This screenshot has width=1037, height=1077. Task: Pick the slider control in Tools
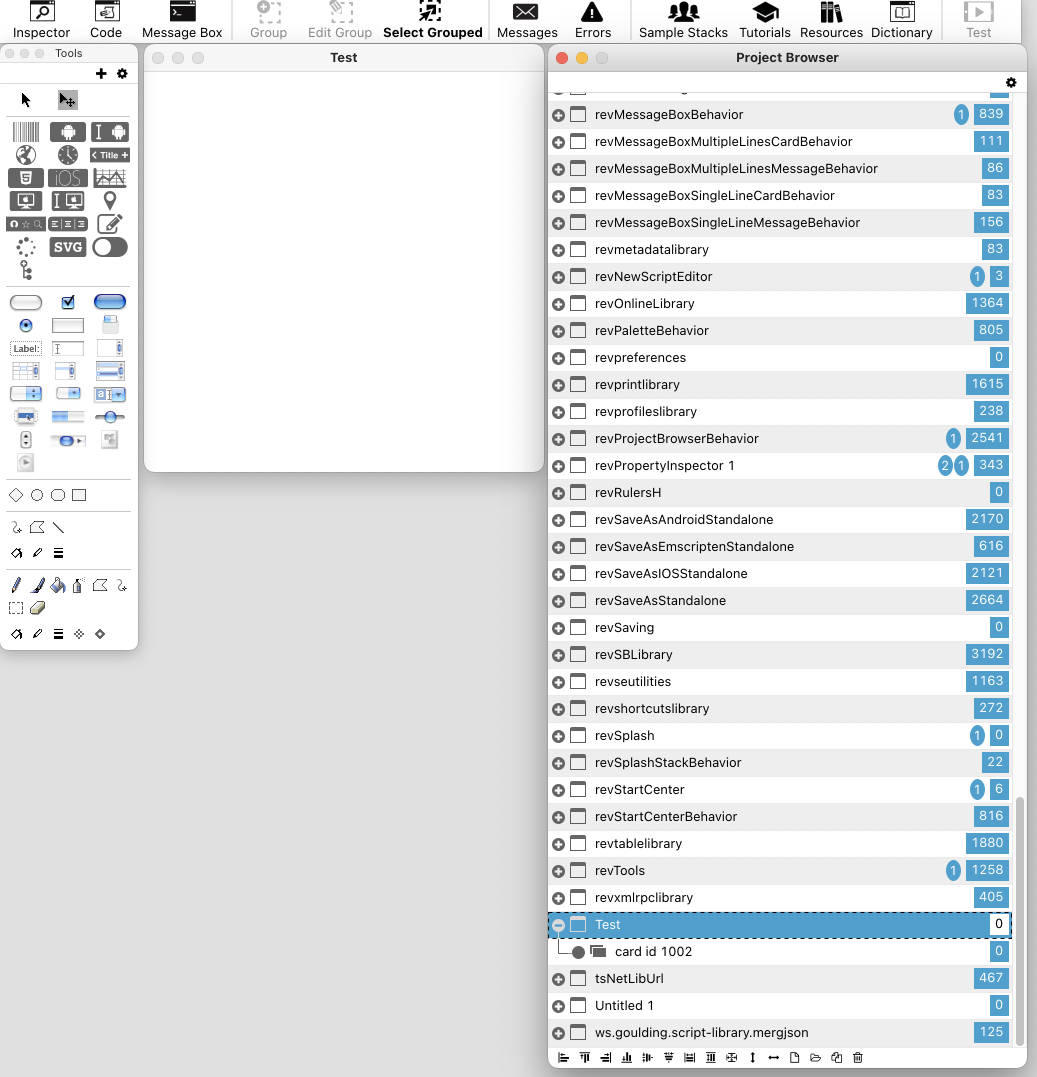coord(110,417)
